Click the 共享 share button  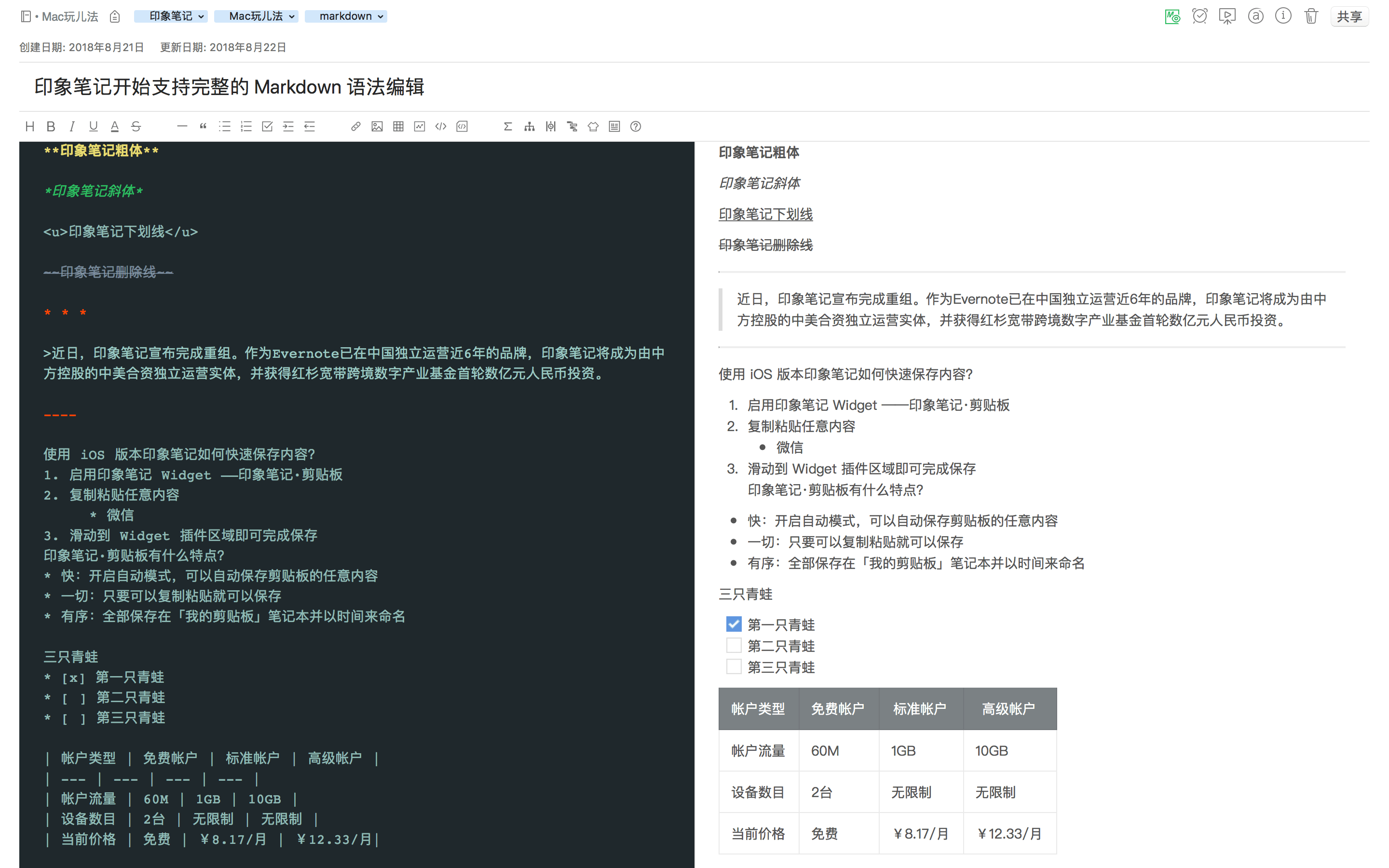tap(1349, 16)
